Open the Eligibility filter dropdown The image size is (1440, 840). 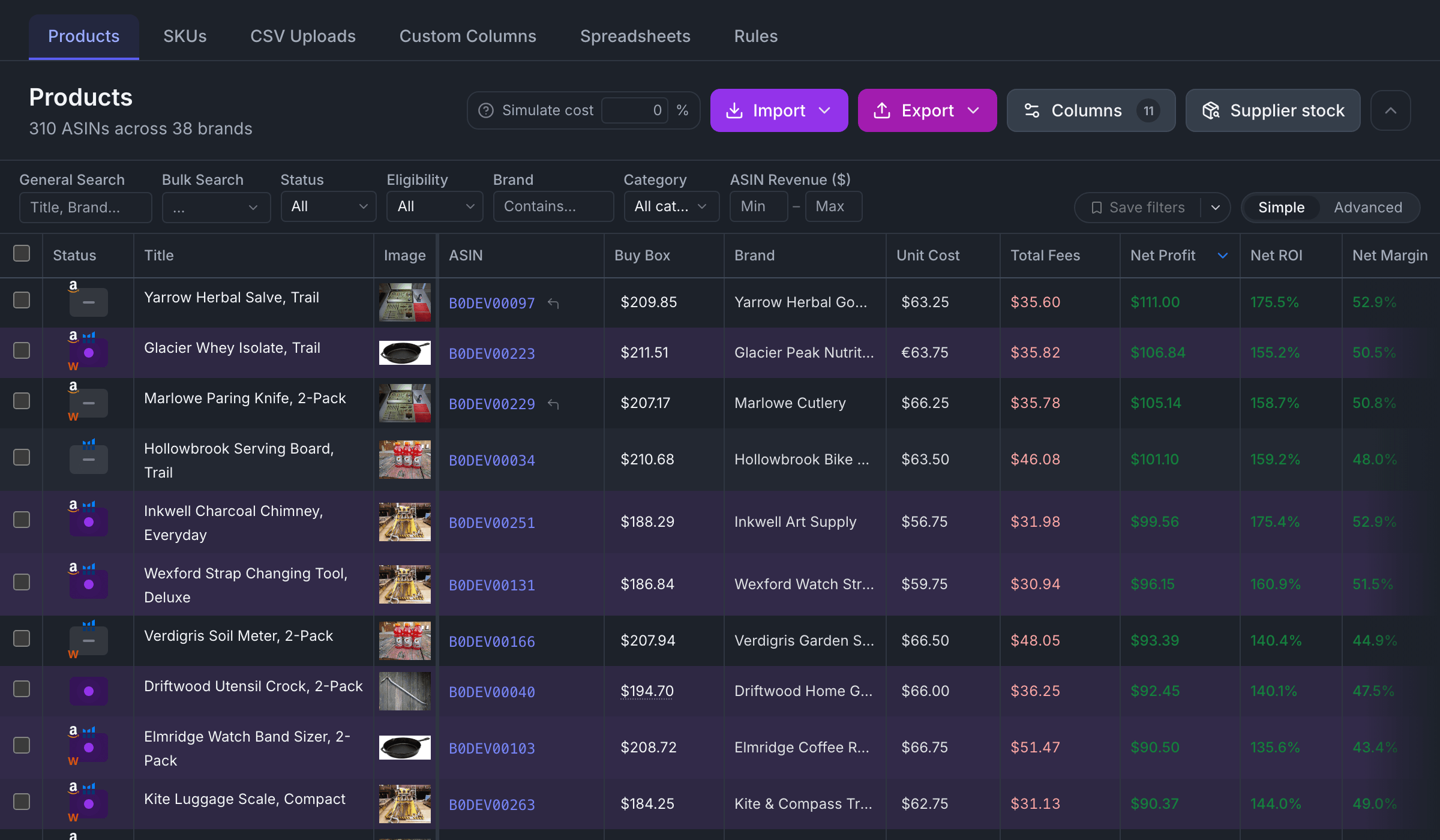tap(434, 206)
